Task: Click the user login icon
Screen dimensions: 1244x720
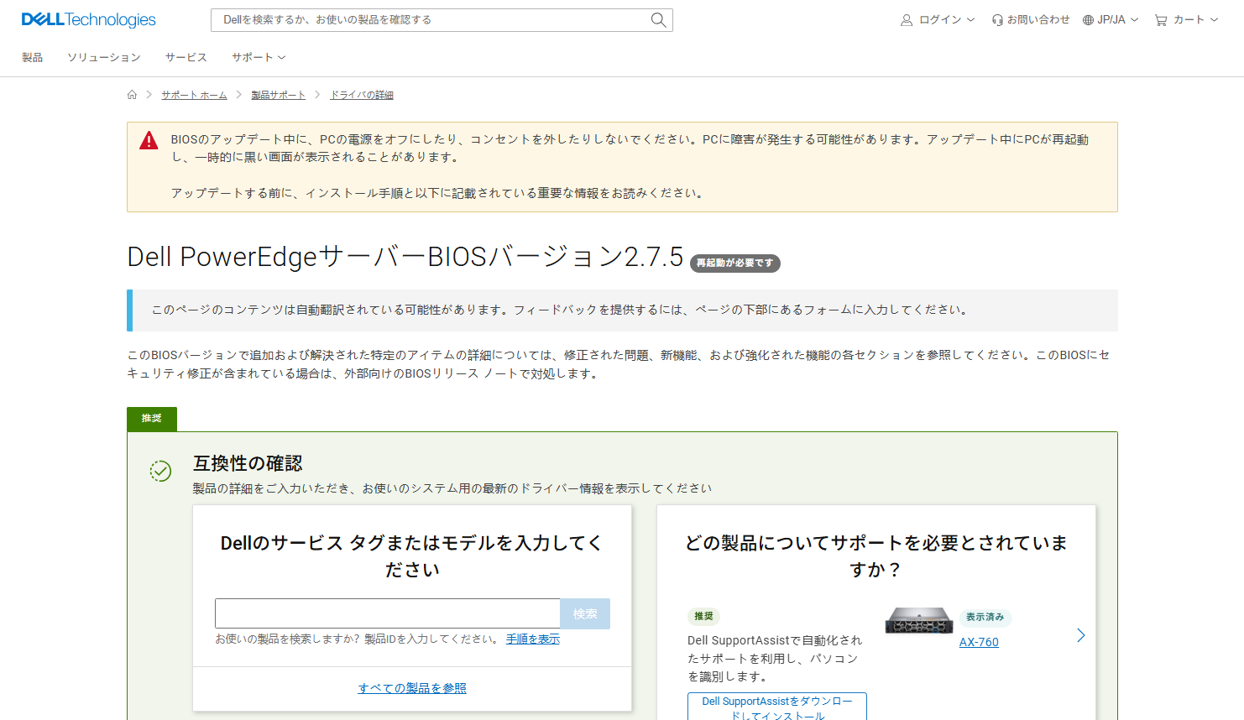Action: pos(906,20)
